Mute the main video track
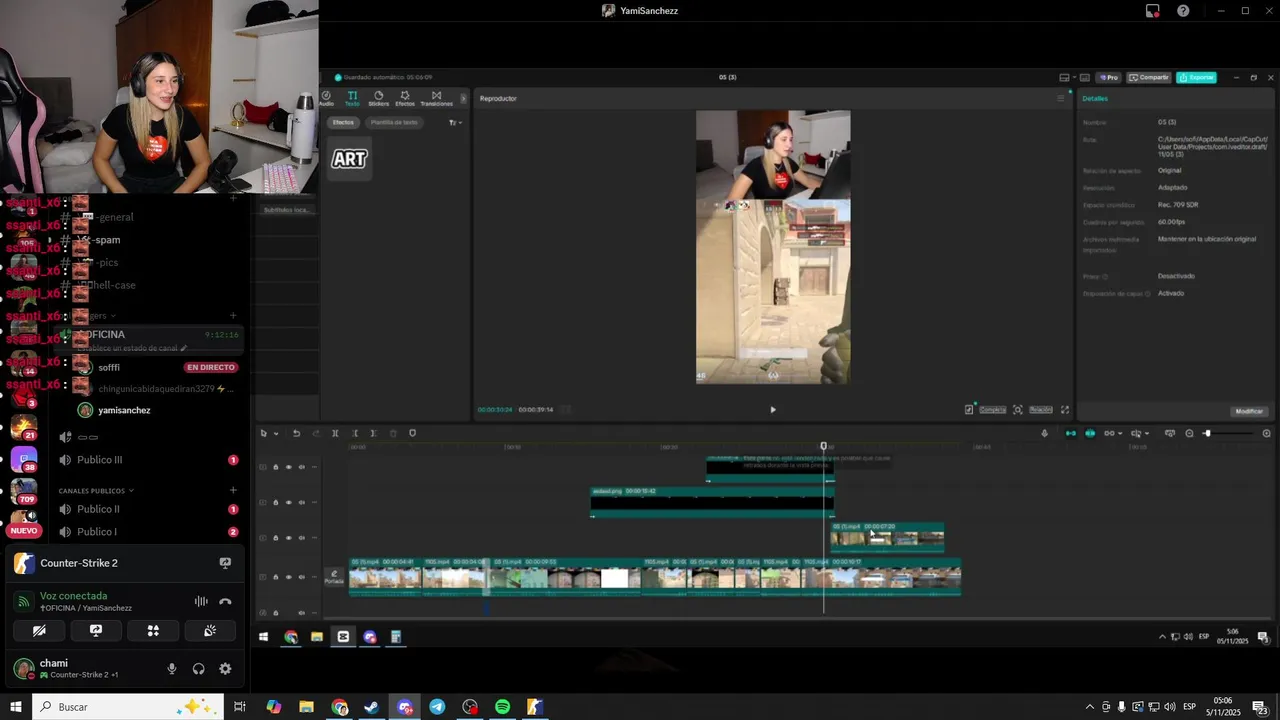Screen dimensions: 1280x720 [301, 577]
